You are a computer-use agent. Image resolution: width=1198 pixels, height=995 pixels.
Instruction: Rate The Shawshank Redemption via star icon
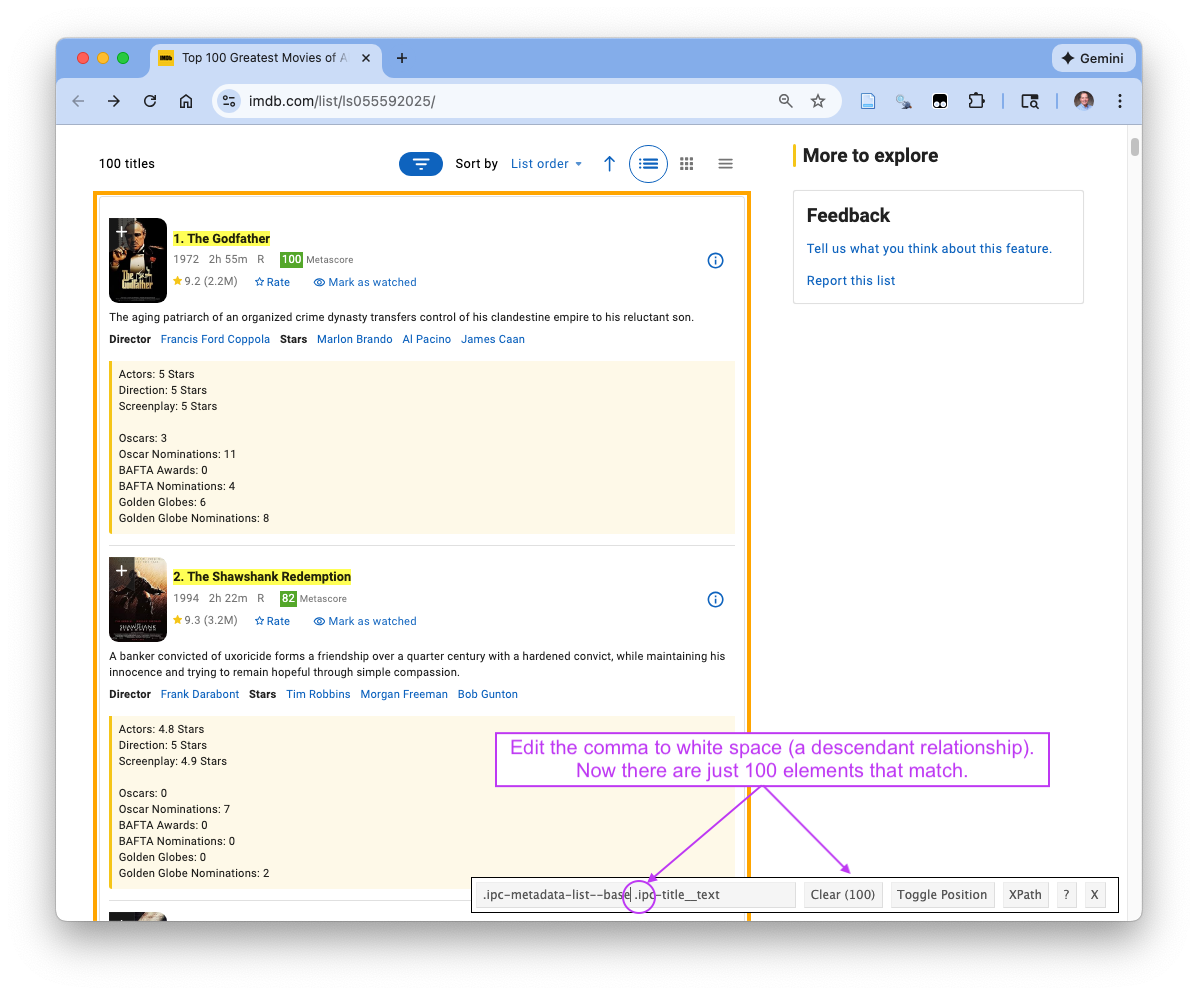272,620
